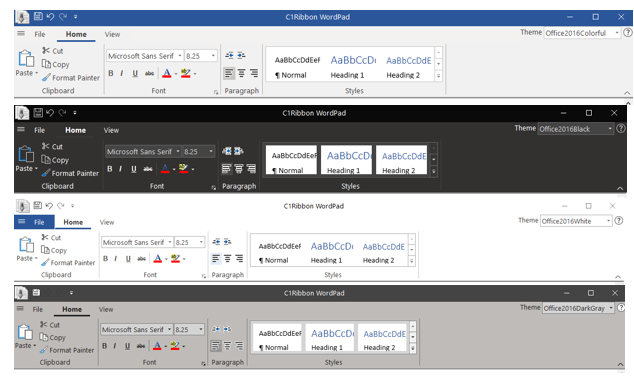Open File tab in Colorful theme window
This screenshot has width=634, height=385.
pyautogui.click(x=40, y=34)
